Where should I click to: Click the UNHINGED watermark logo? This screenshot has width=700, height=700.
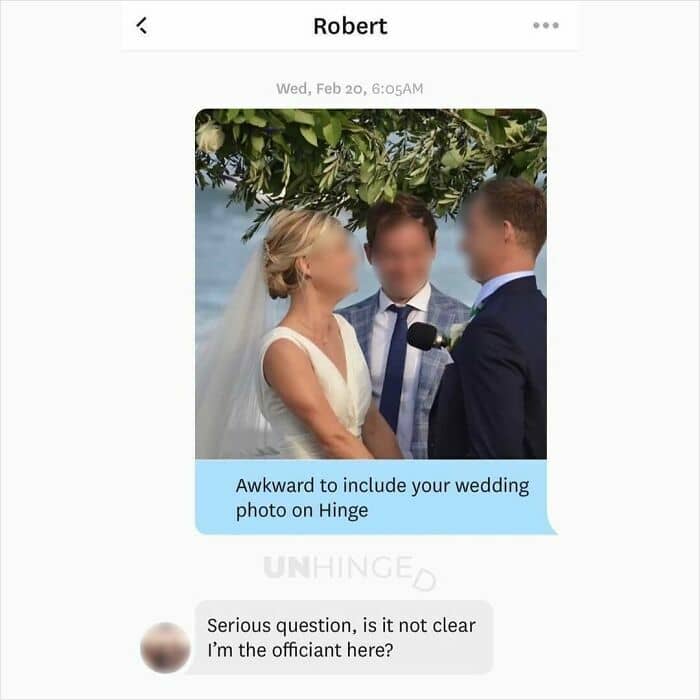[350, 571]
